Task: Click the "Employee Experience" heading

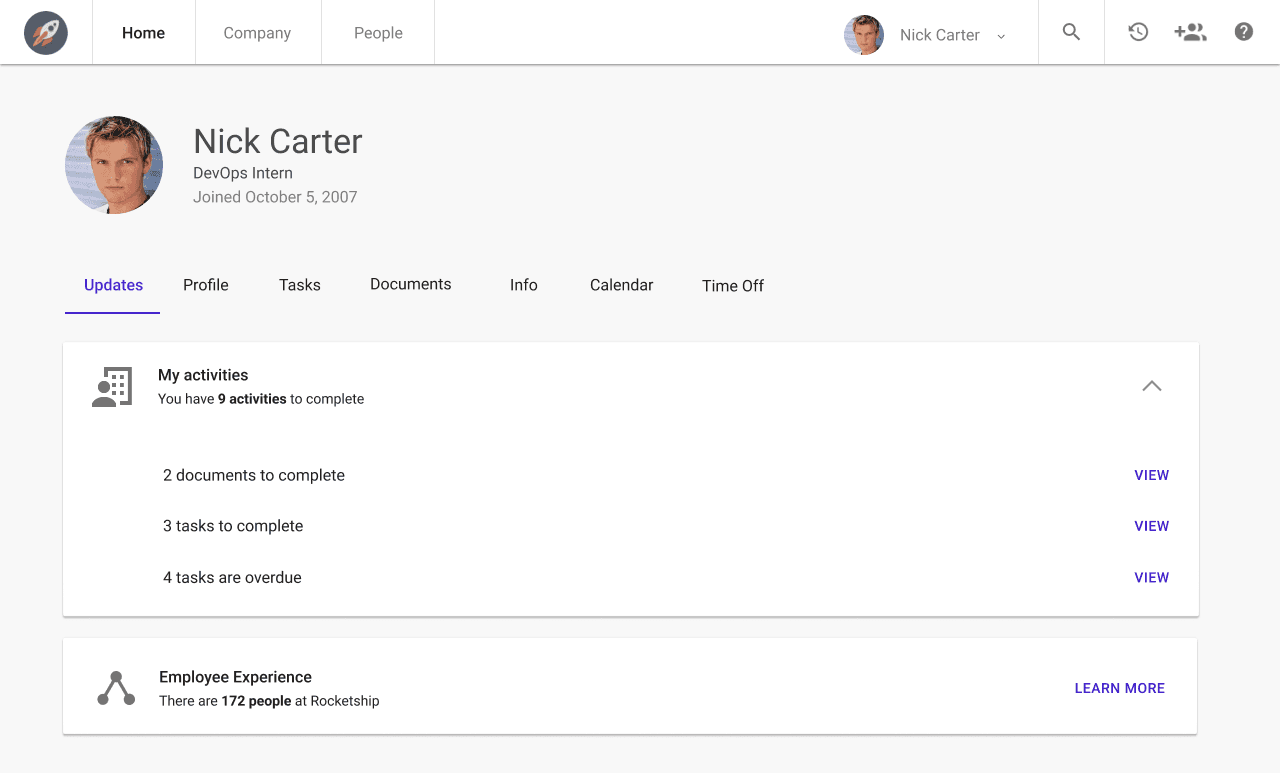Action: pos(235,677)
